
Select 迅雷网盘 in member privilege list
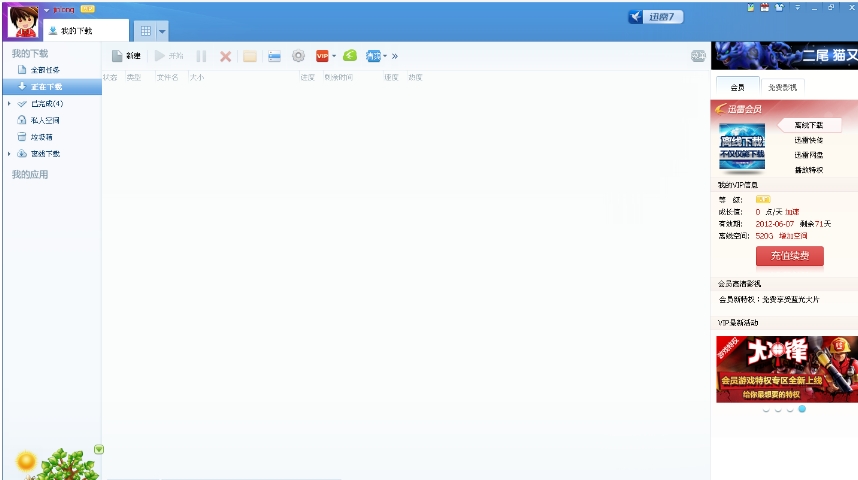809,155
